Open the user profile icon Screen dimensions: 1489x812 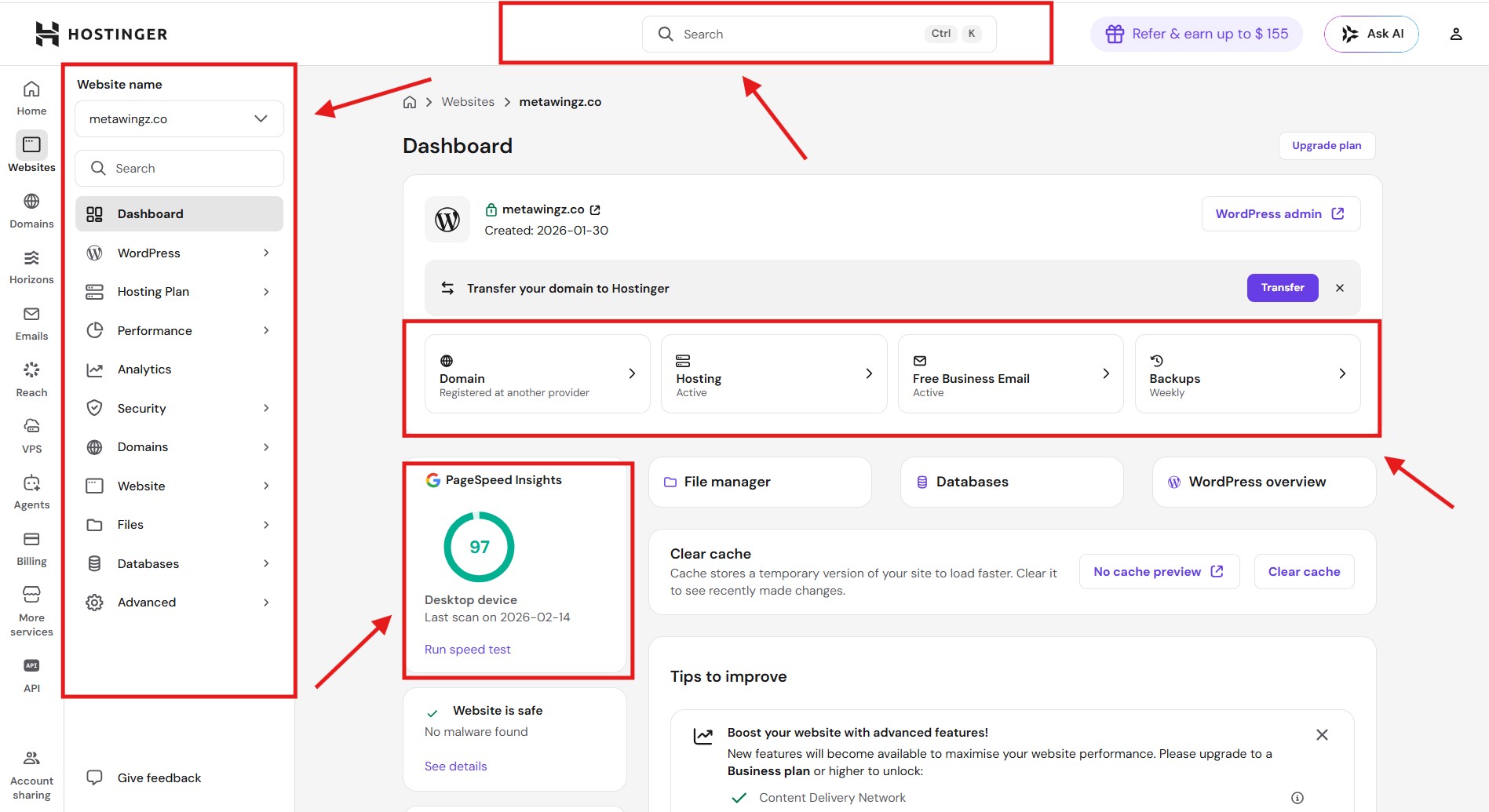[x=1455, y=34]
